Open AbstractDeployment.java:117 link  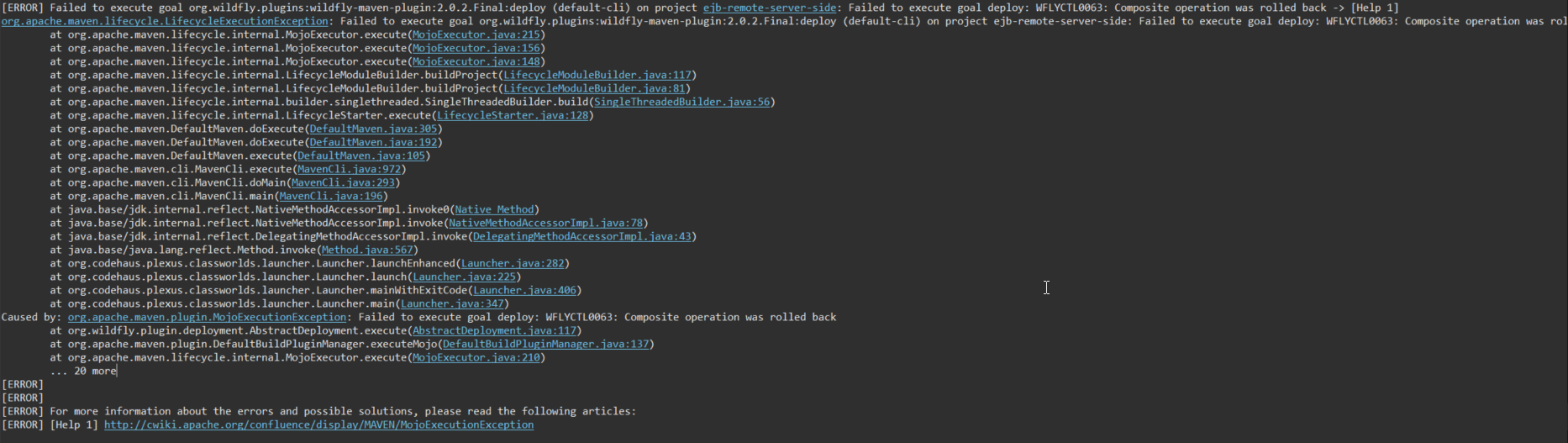coord(494,330)
